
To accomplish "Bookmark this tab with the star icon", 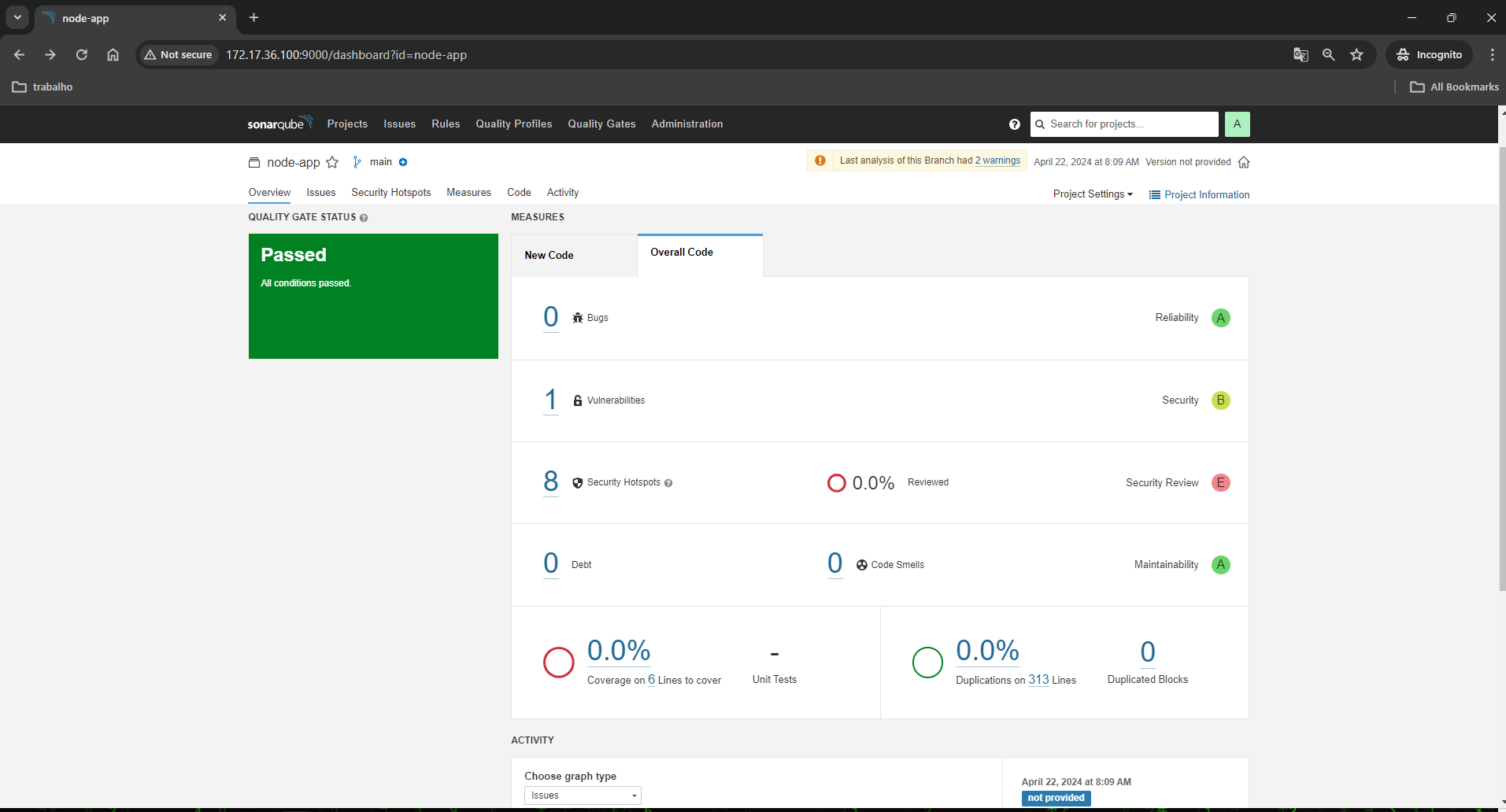I will point(1356,54).
